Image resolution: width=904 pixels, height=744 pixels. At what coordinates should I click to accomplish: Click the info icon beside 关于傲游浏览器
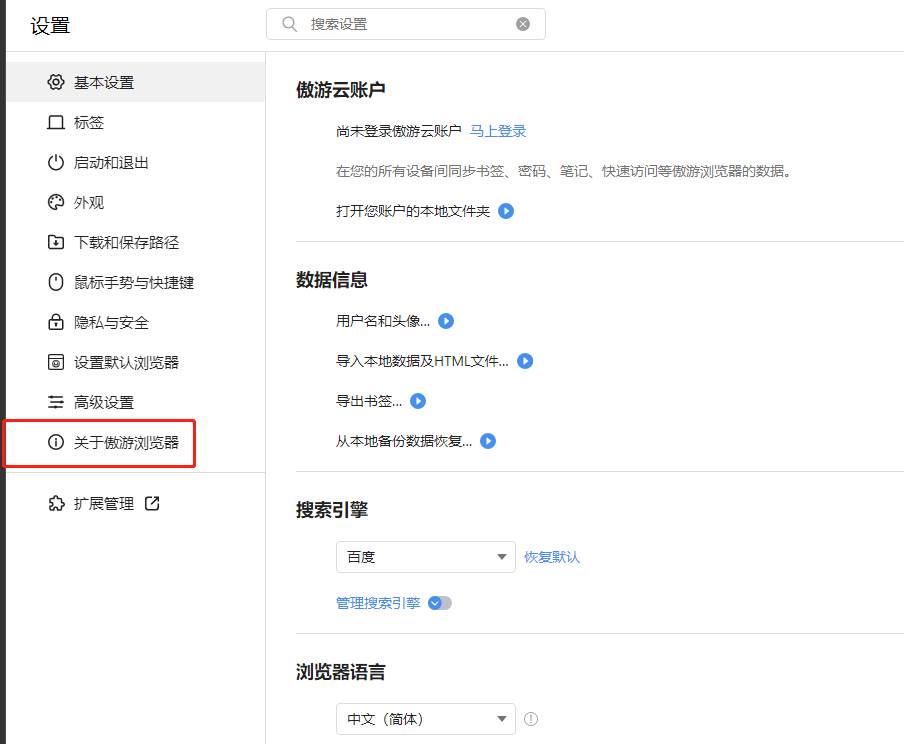coord(55,442)
